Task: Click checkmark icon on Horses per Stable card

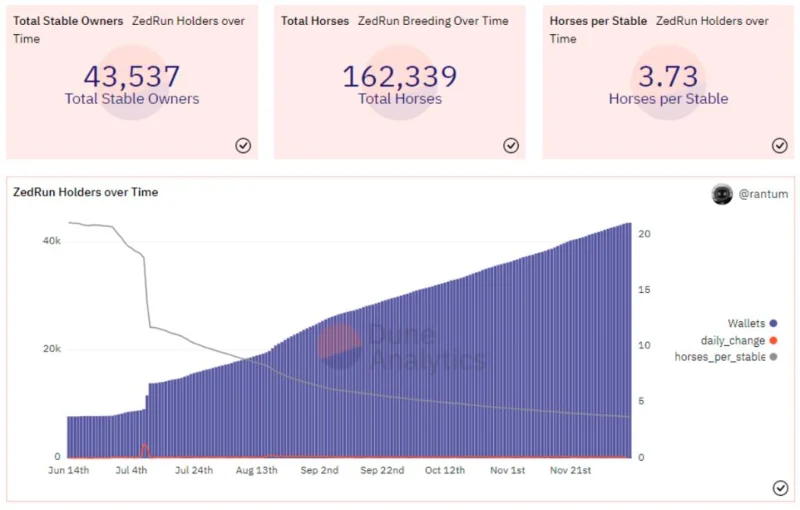Action: point(779,145)
